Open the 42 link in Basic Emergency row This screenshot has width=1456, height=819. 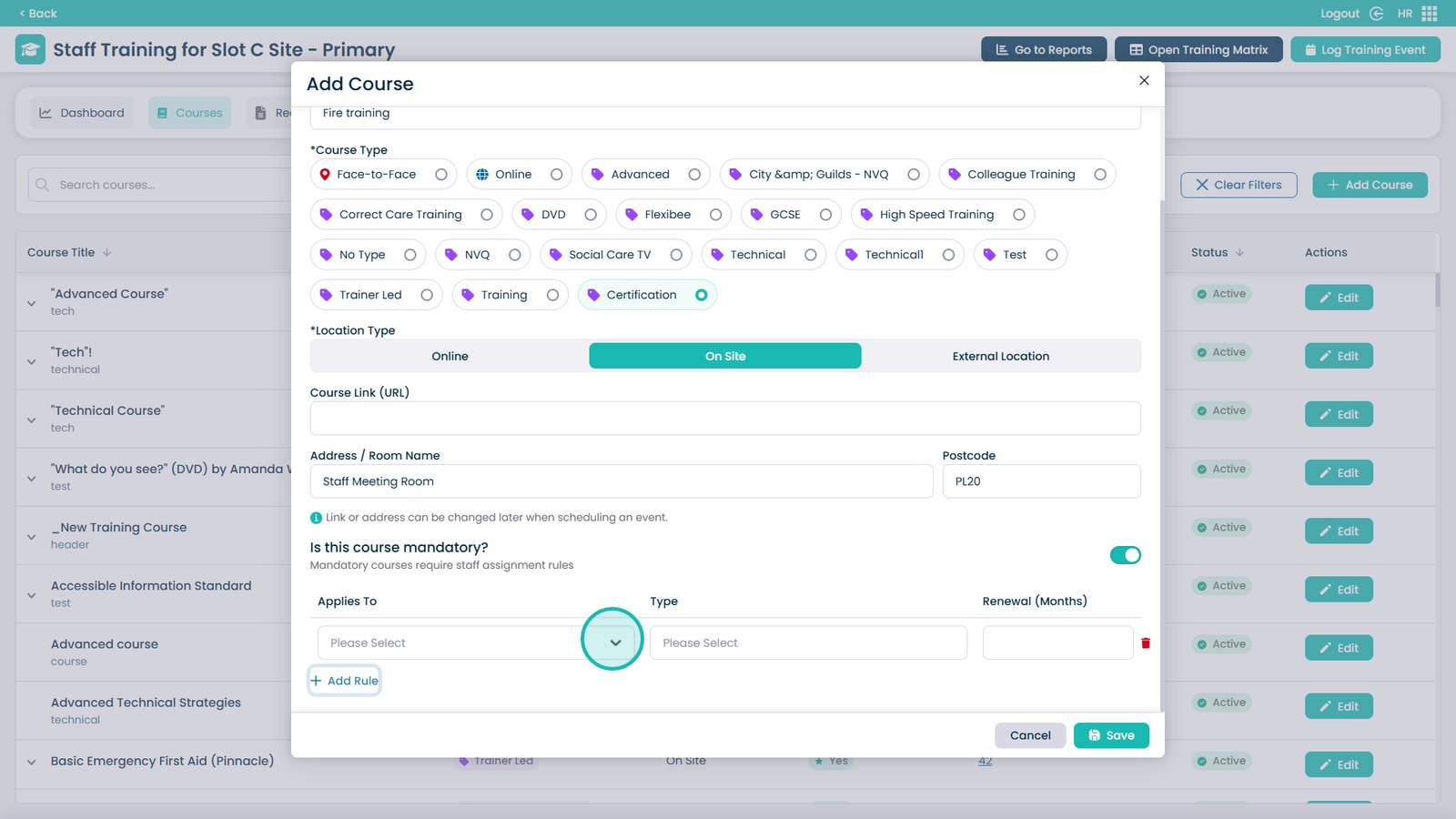986,761
